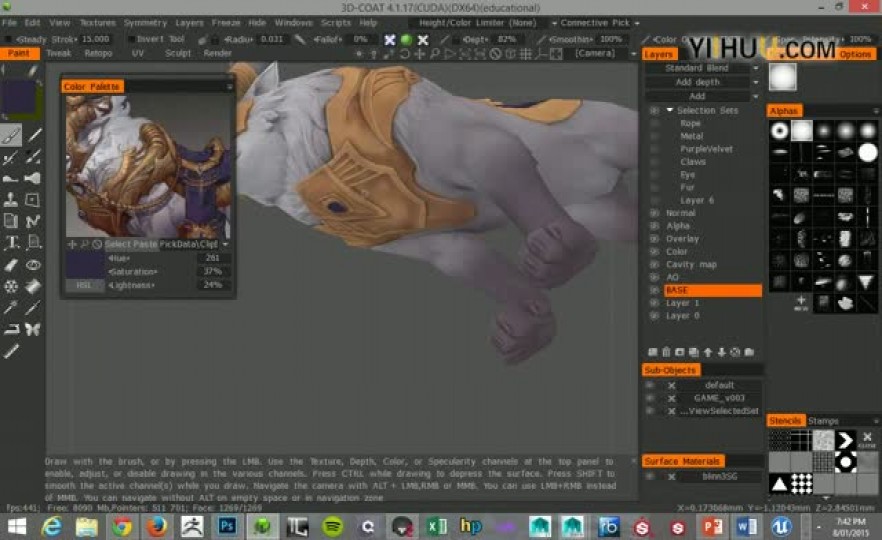Open the Symmetry menu
882x540 pixels.
coord(145,23)
